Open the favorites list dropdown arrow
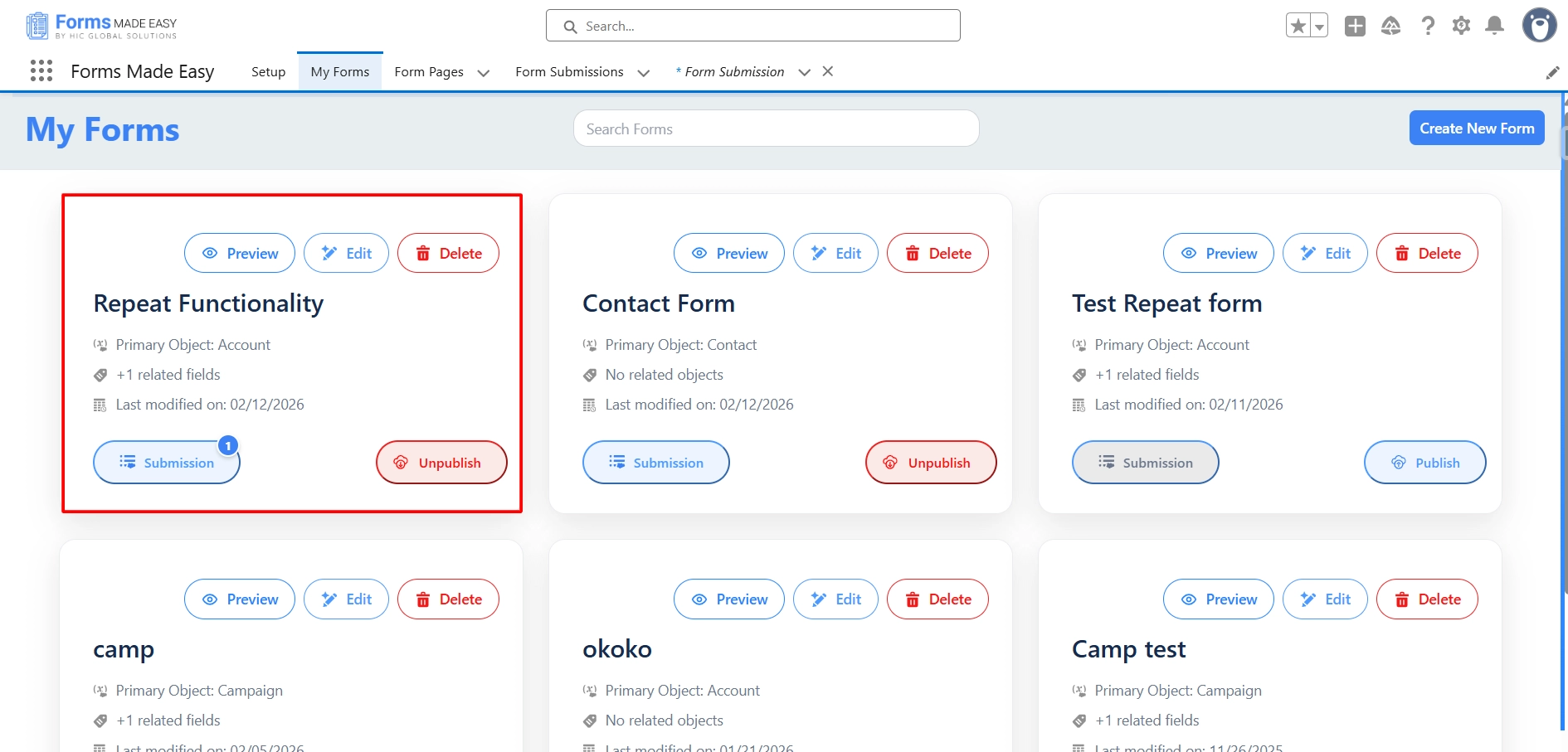Viewport: 1568px width, 752px height. click(1319, 27)
